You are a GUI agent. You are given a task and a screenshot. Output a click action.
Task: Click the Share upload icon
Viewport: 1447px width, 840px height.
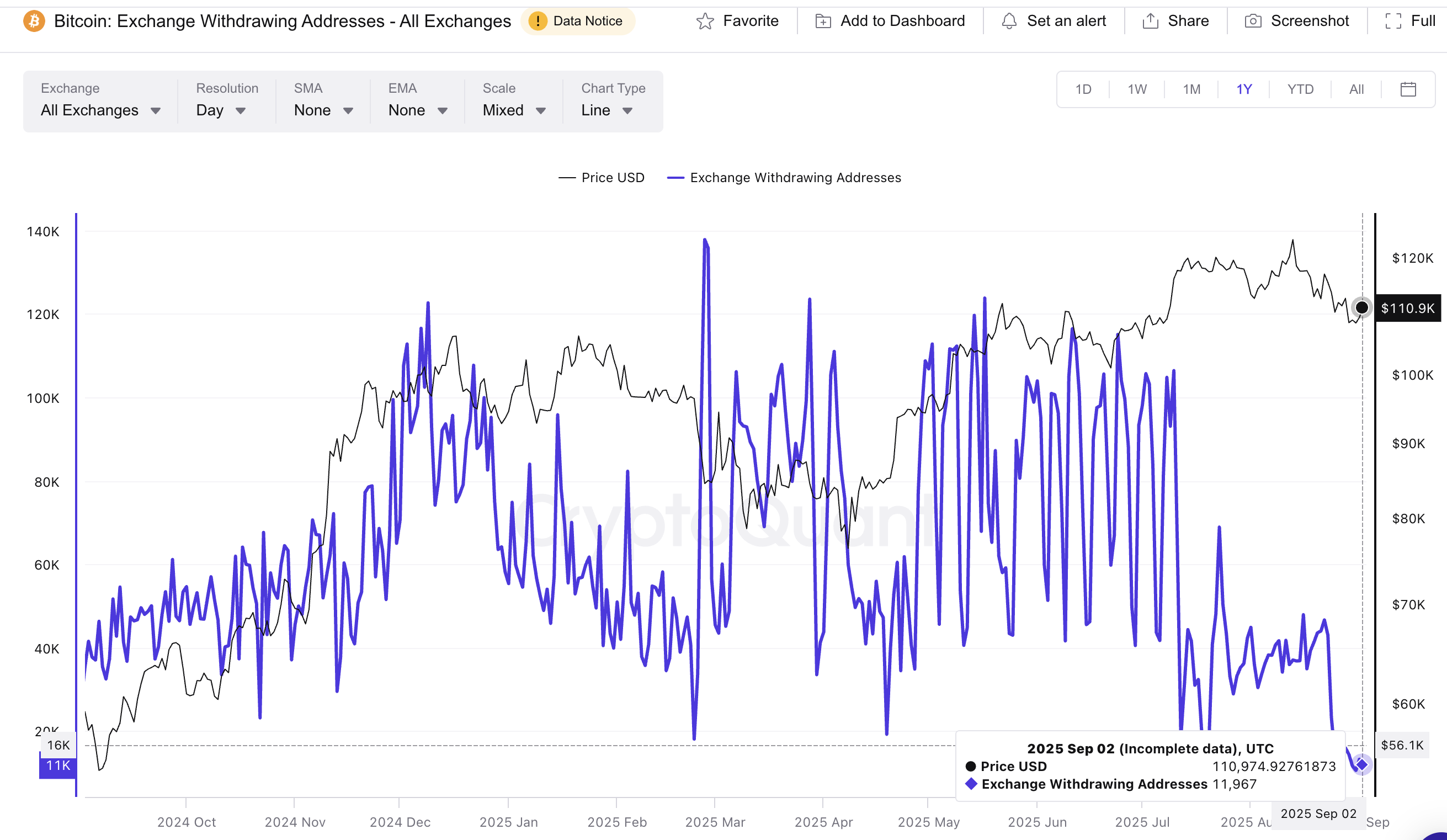(x=1150, y=21)
